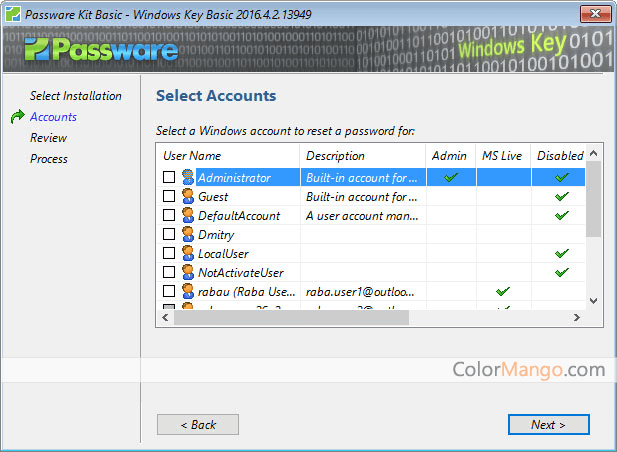Select the NotActivateUser user name
Viewport: 617px width, 452px height.
point(241,273)
